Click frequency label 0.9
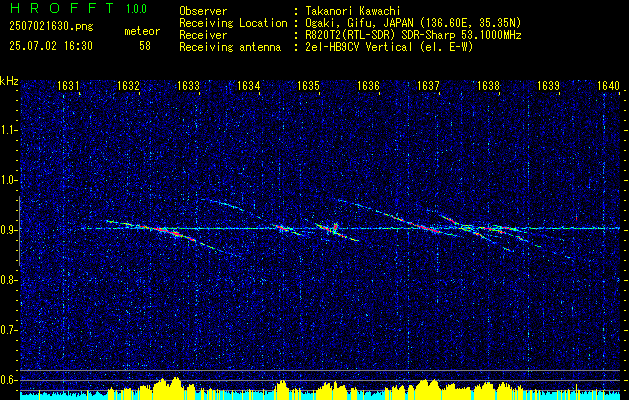 7,230
